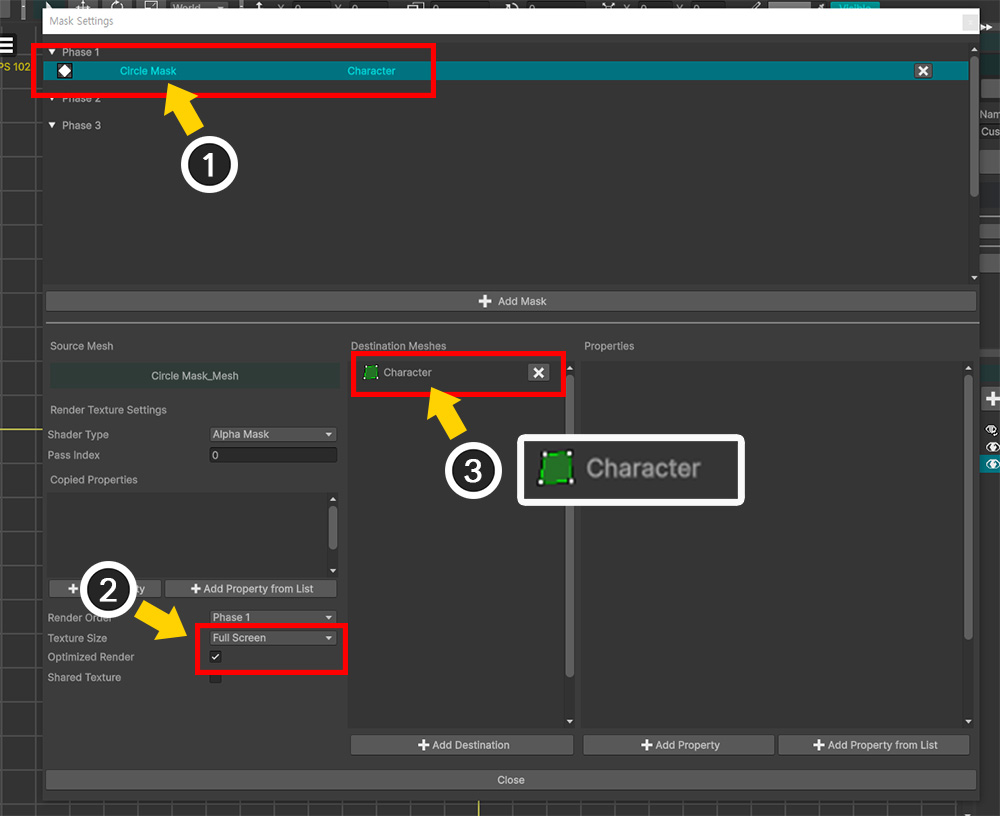Click the Add Destination button

(x=462, y=745)
